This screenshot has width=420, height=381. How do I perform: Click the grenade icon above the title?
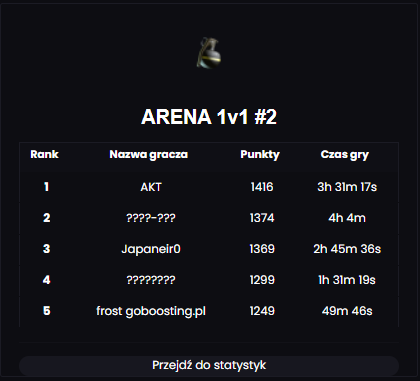point(209,53)
